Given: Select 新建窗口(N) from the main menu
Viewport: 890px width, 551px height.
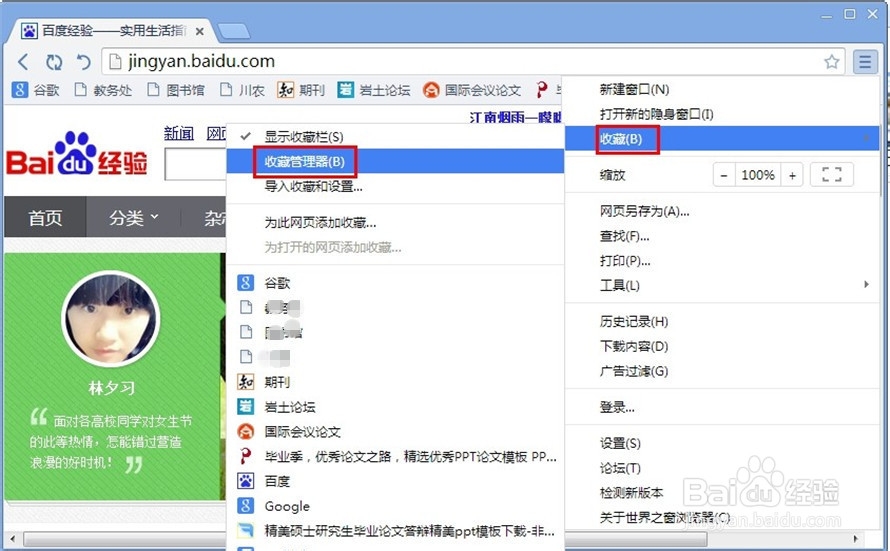Looking at the screenshot, I should tap(722, 89).
